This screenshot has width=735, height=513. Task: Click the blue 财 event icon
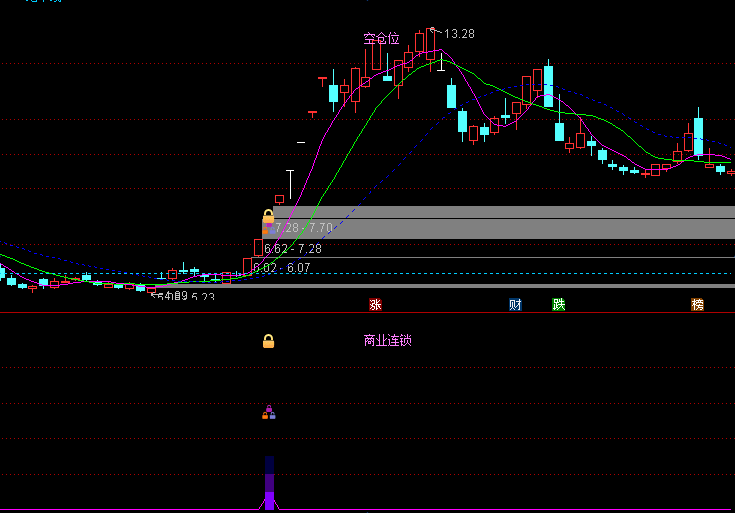tap(515, 305)
